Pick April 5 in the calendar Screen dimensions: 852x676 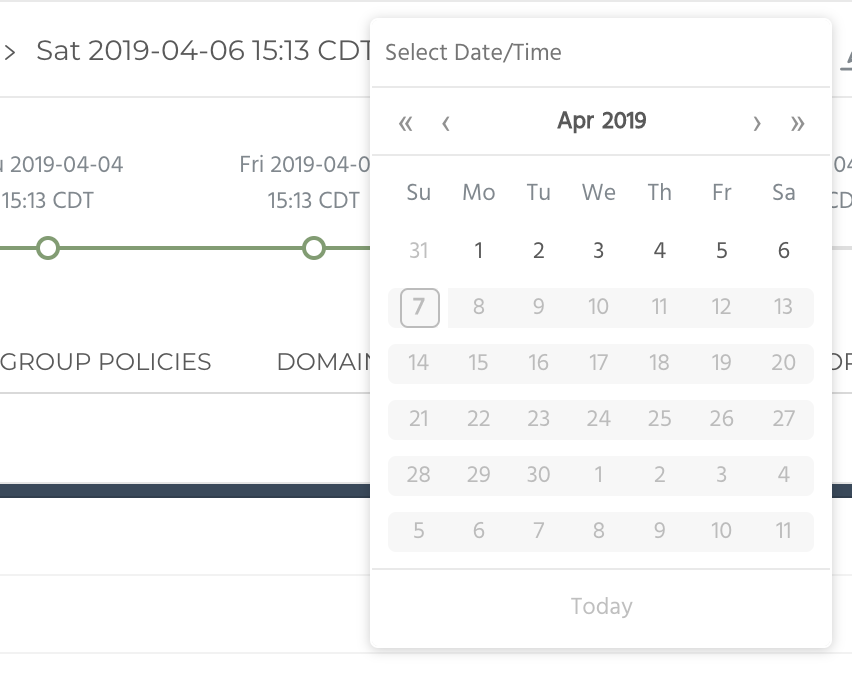721,251
